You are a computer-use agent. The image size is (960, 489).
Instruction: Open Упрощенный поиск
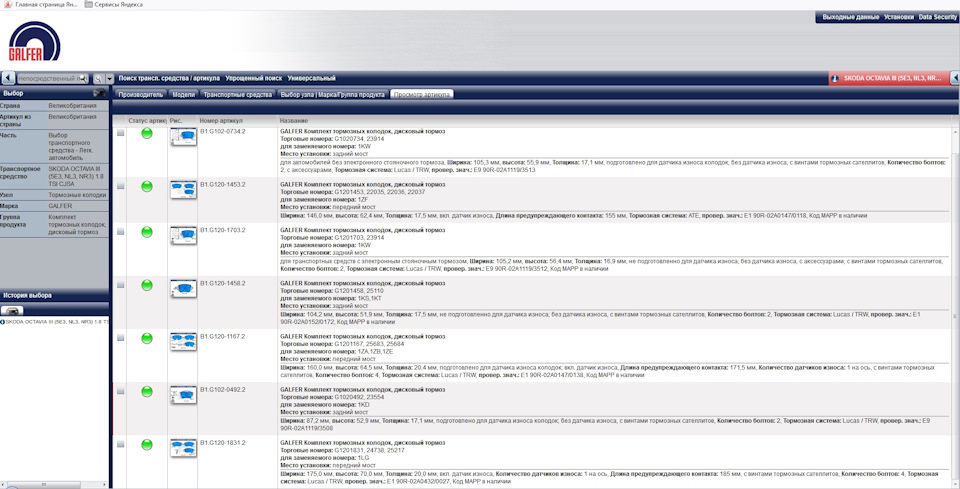253,78
